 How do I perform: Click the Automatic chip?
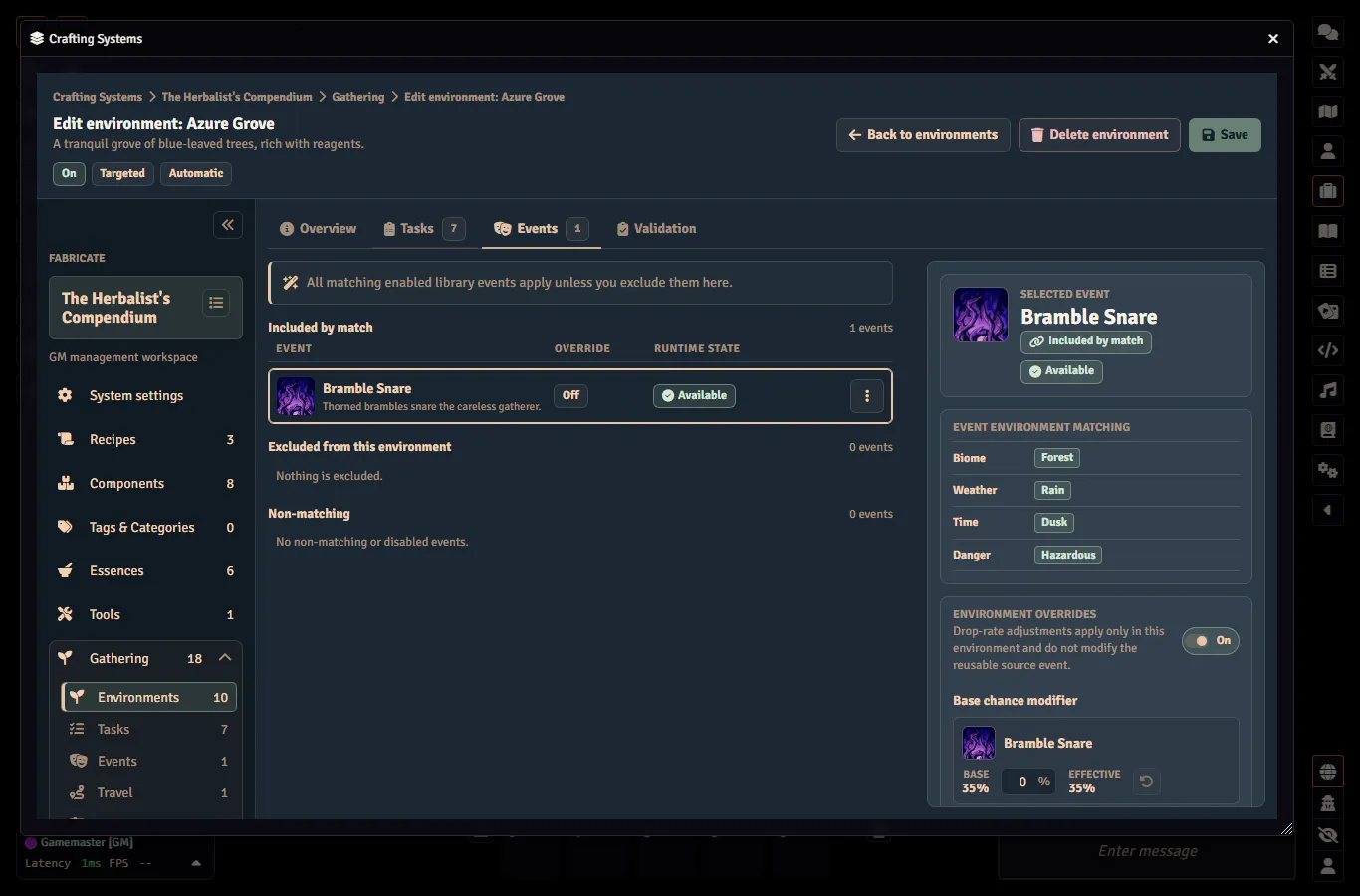point(196,173)
